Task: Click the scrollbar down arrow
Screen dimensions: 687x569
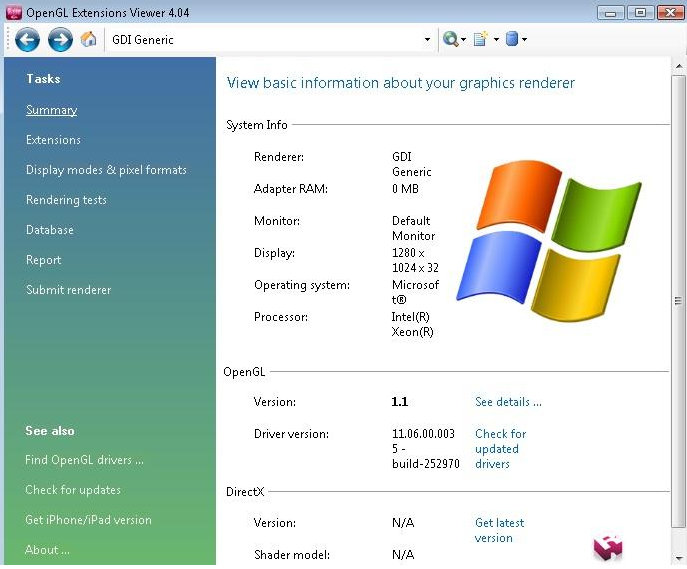Action: click(x=678, y=558)
